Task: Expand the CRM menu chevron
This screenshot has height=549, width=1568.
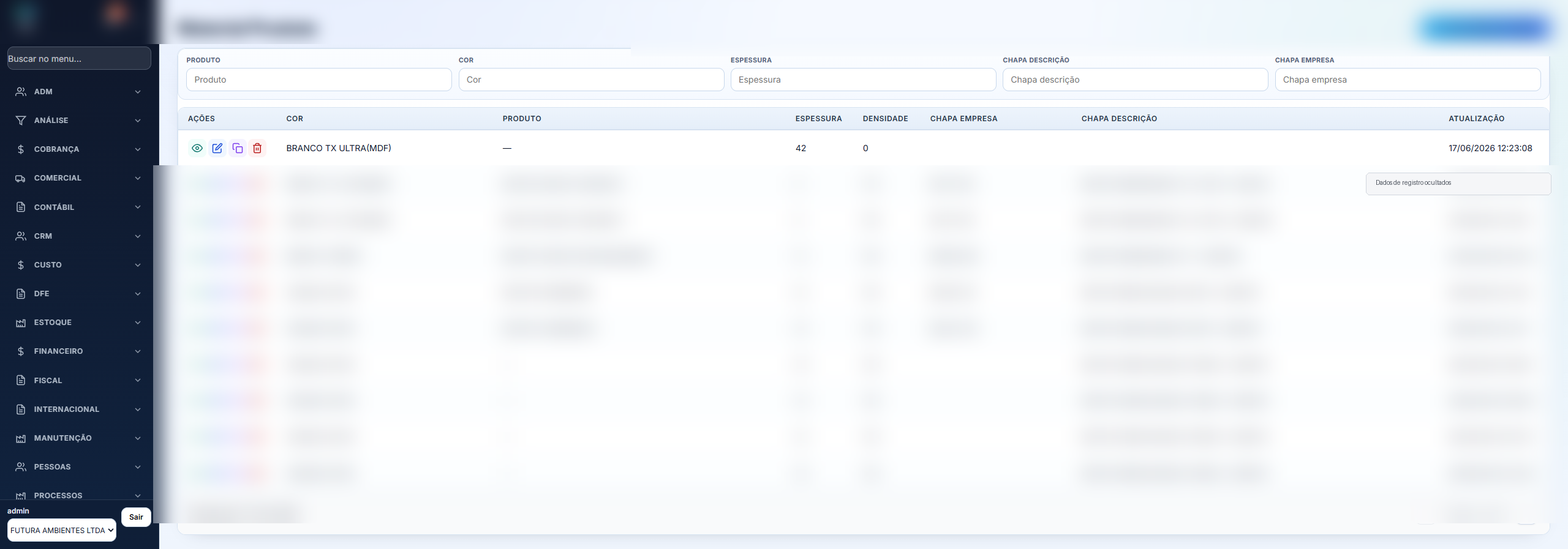Action: click(x=138, y=236)
